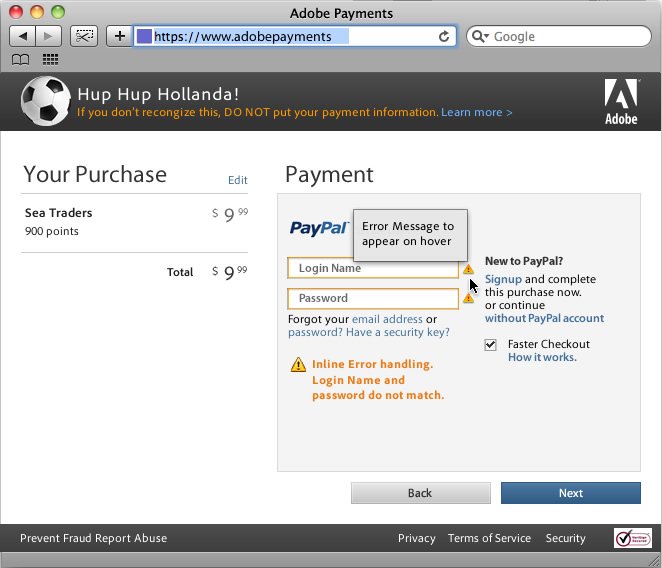
Task: Click warning icon beside Password field
Action: [x=468, y=298]
